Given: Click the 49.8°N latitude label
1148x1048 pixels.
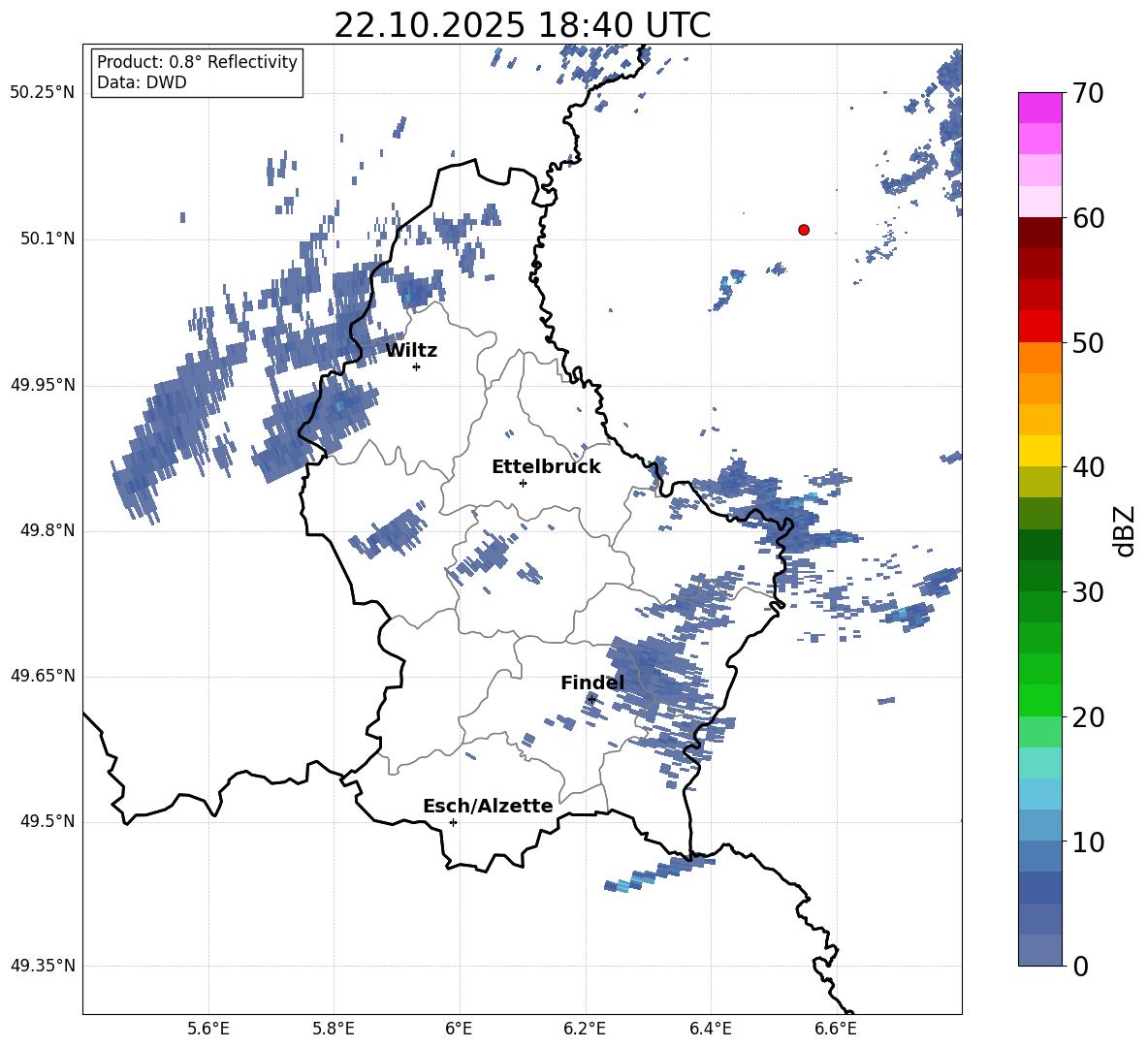Looking at the screenshot, I should (48, 530).
